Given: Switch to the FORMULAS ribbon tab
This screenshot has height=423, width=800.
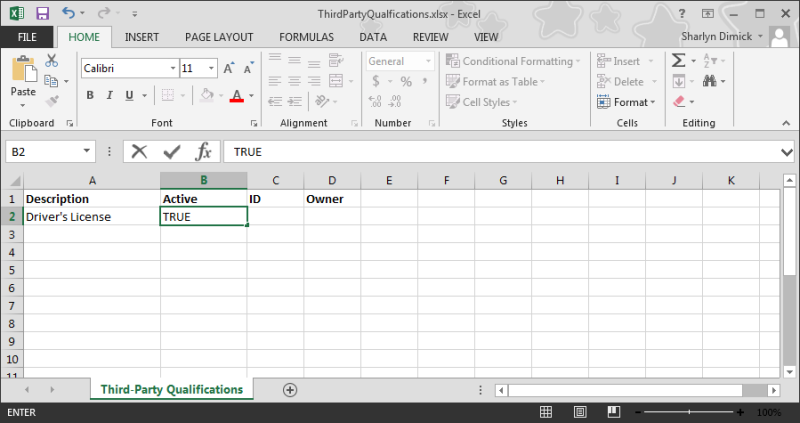Looking at the screenshot, I should tap(306, 37).
